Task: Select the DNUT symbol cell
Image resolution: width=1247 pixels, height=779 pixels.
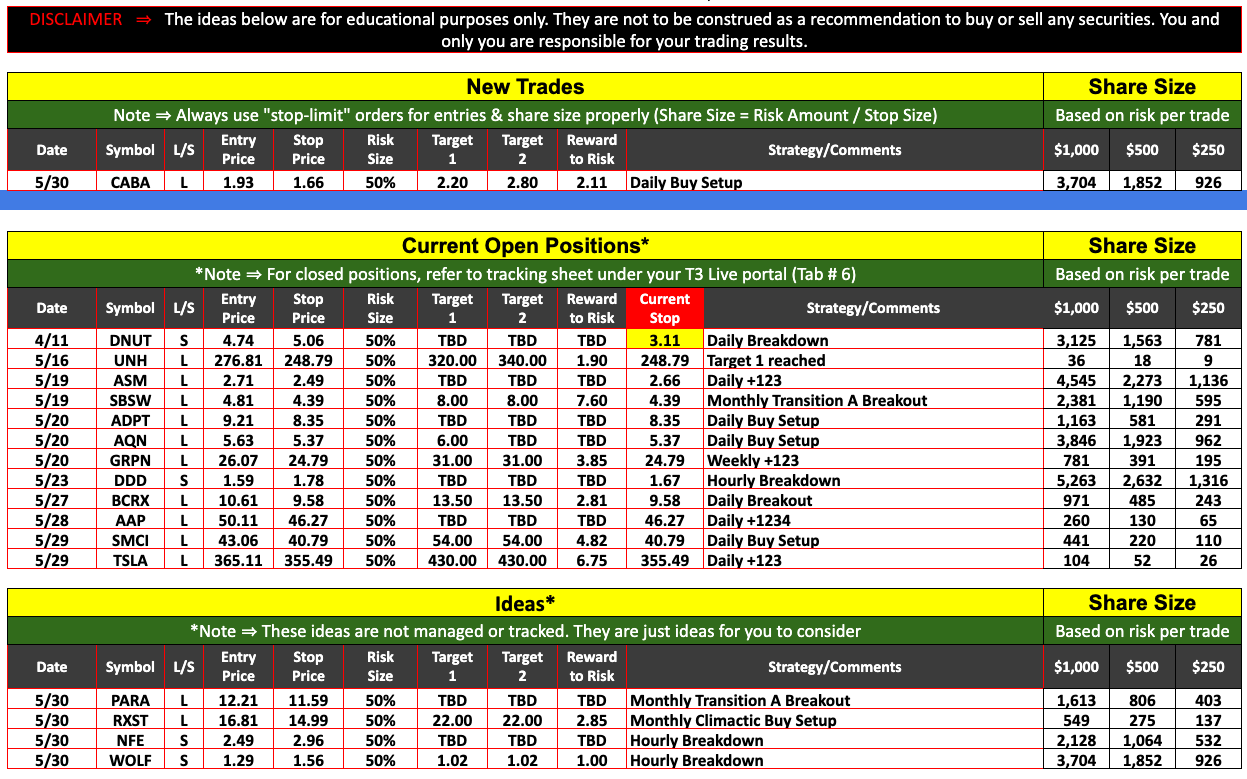Action: point(130,341)
